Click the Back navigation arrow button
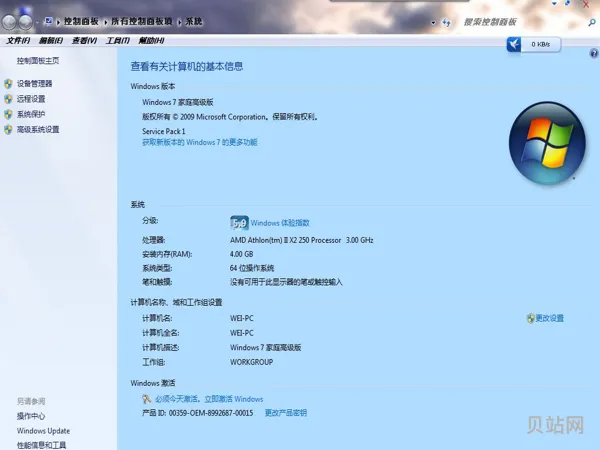The image size is (600, 450). point(9,22)
